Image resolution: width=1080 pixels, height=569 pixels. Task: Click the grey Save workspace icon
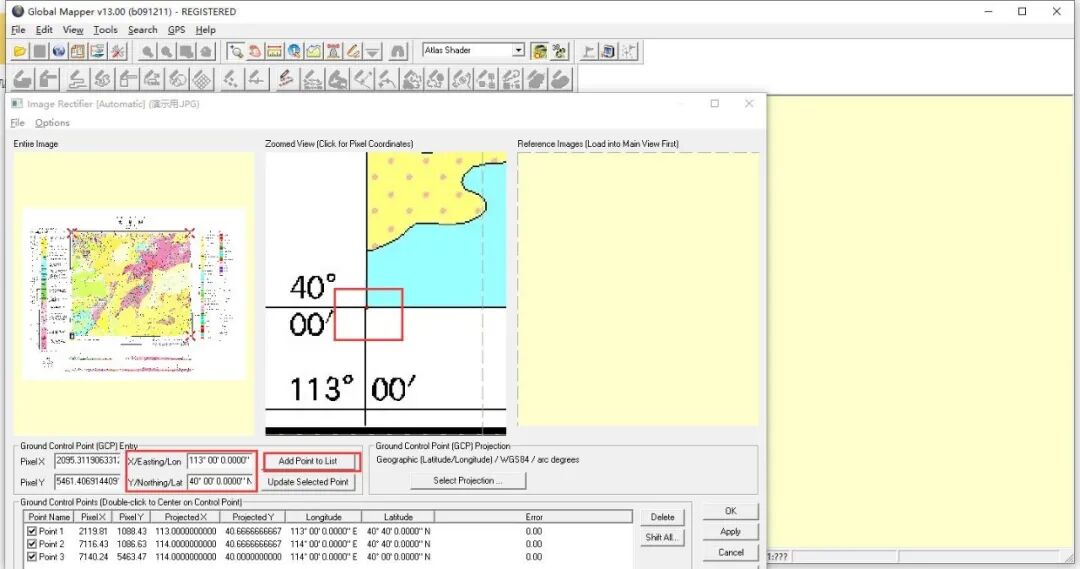click(39, 52)
